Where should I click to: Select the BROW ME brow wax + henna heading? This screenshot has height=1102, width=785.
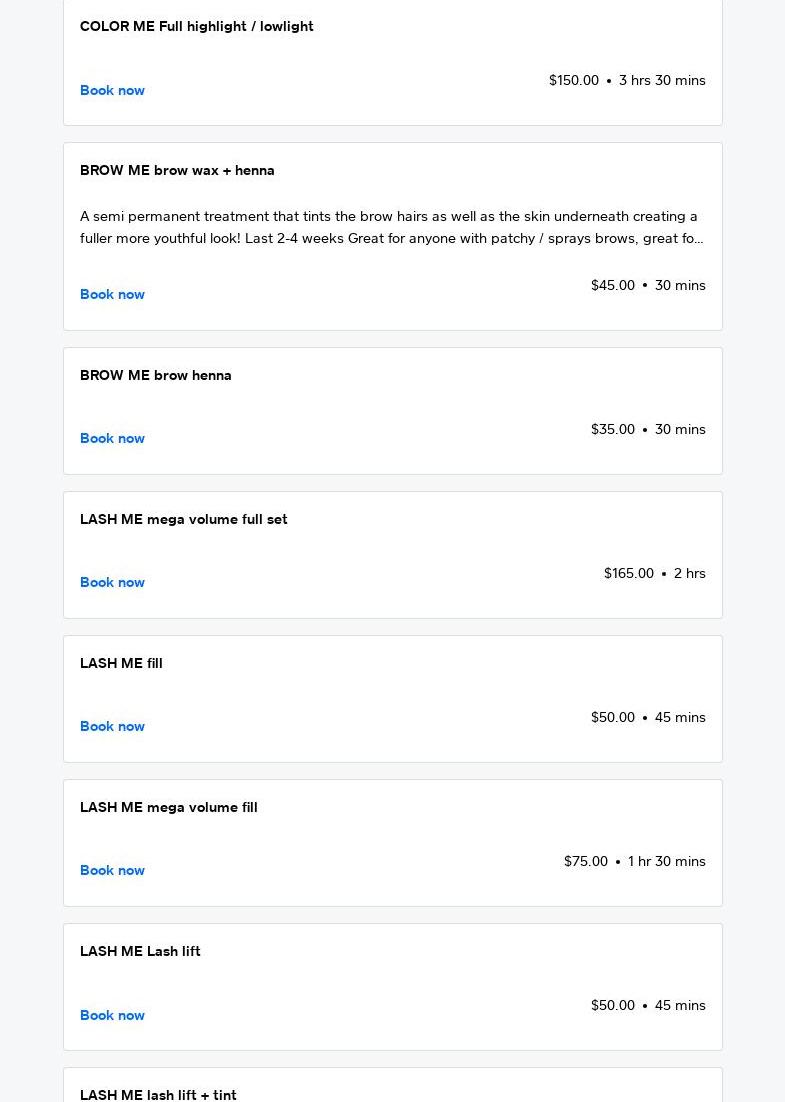[x=177, y=170]
